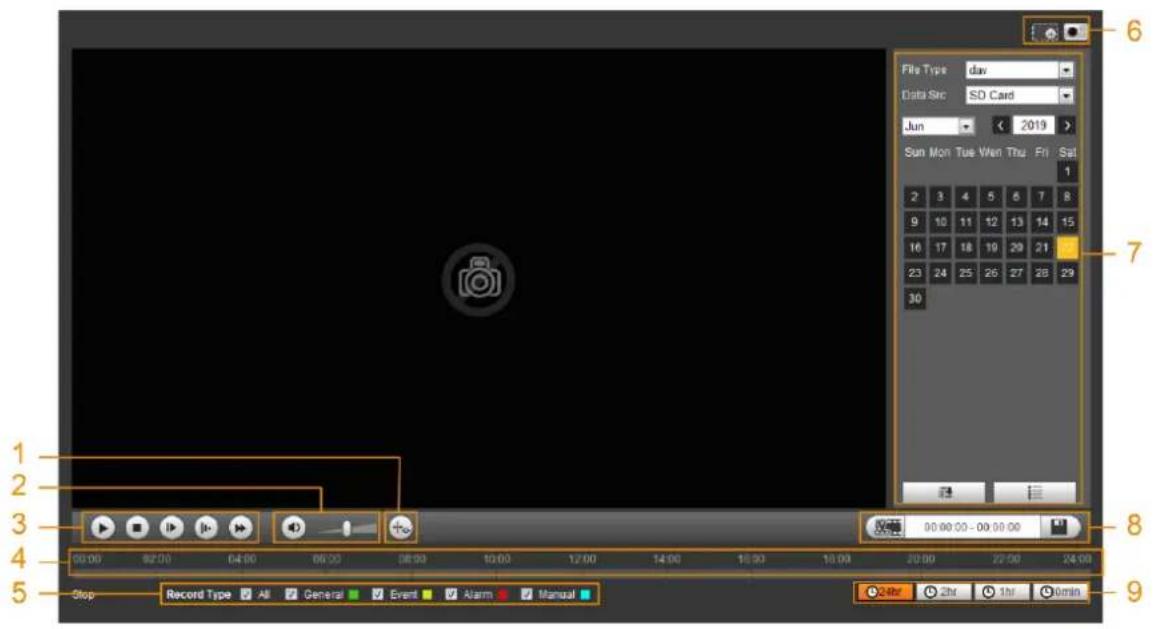1156x629 pixels.
Task: Select June 21 in the calendar
Action: point(1042,248)
